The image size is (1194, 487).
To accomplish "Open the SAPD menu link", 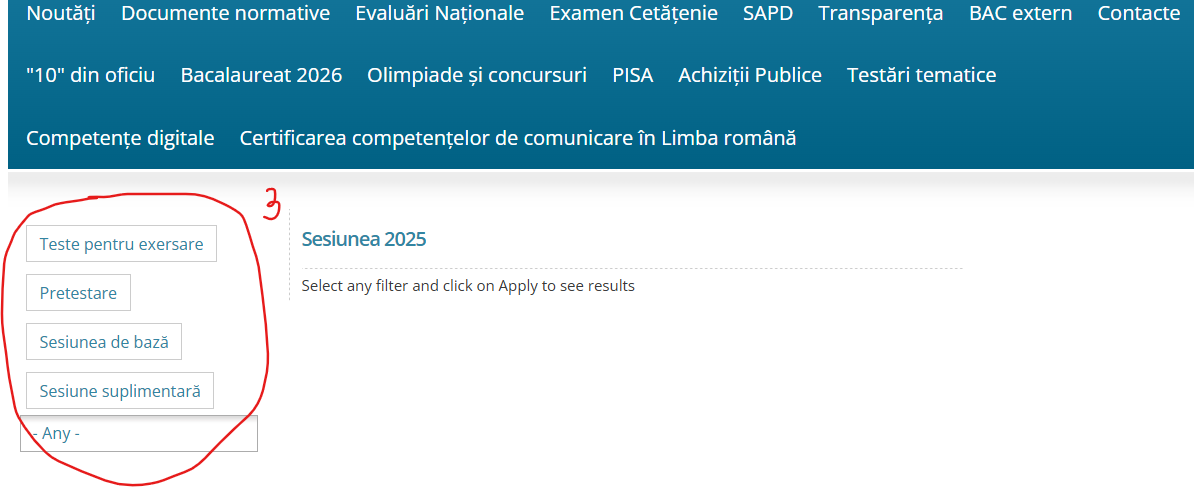I will 768,13.
